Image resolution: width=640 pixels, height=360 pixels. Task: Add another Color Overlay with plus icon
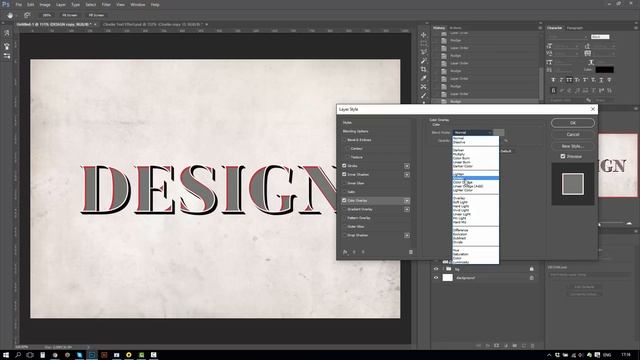pos(407,200)
